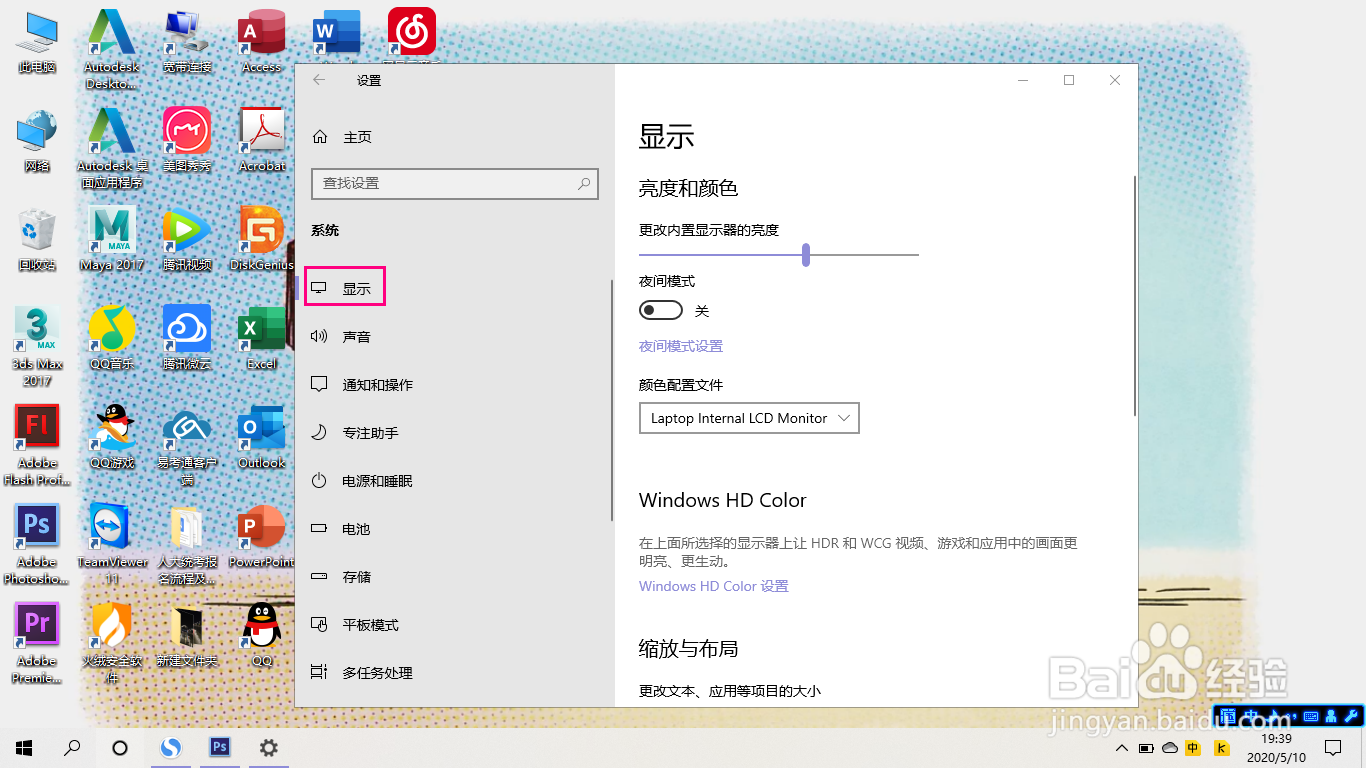Expand hidden icons in system tray
This screenshot has height=768, width=1366.
[x=1121, y=747]
